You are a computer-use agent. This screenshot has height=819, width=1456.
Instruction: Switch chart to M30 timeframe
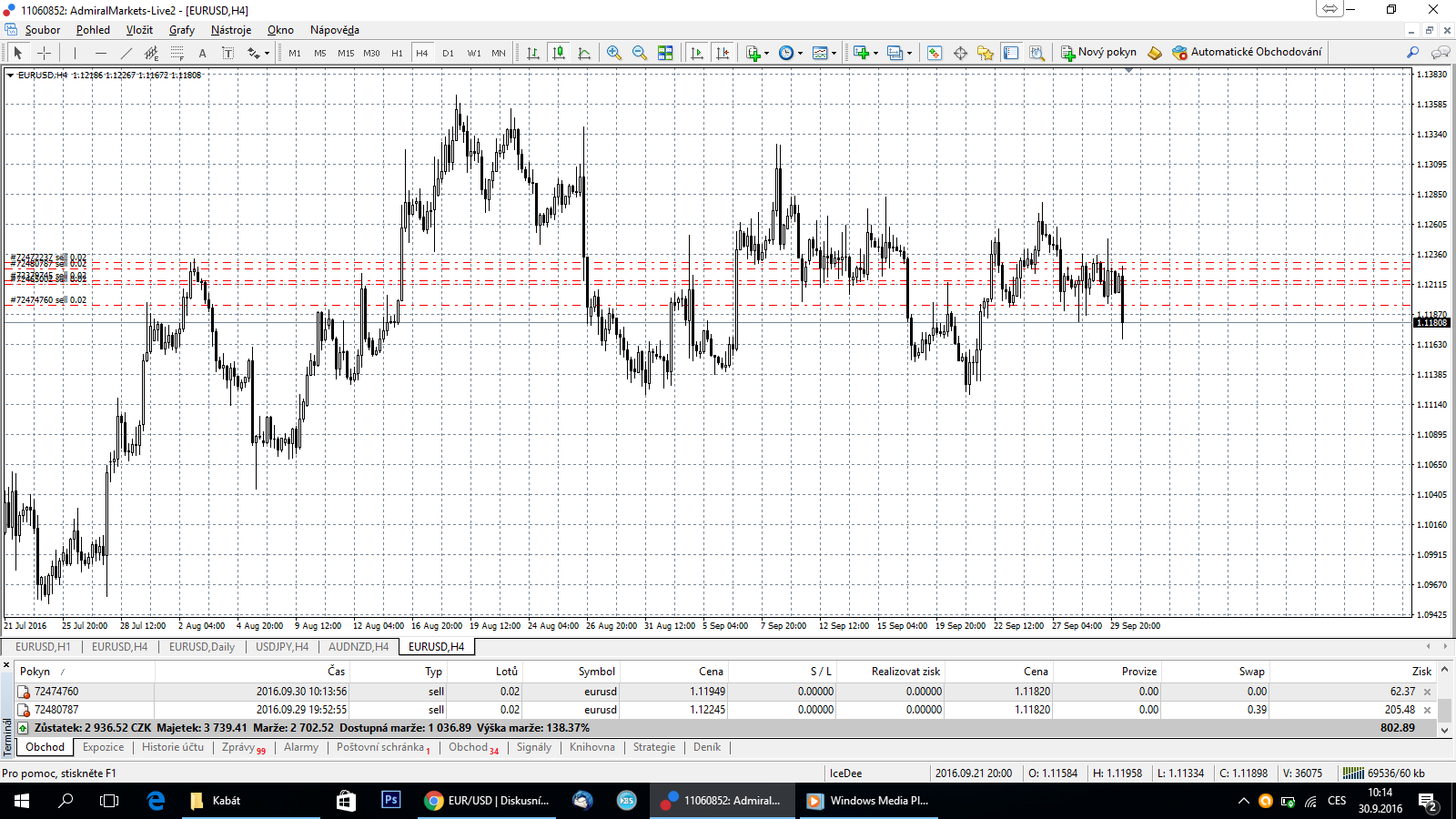[371, 53]
